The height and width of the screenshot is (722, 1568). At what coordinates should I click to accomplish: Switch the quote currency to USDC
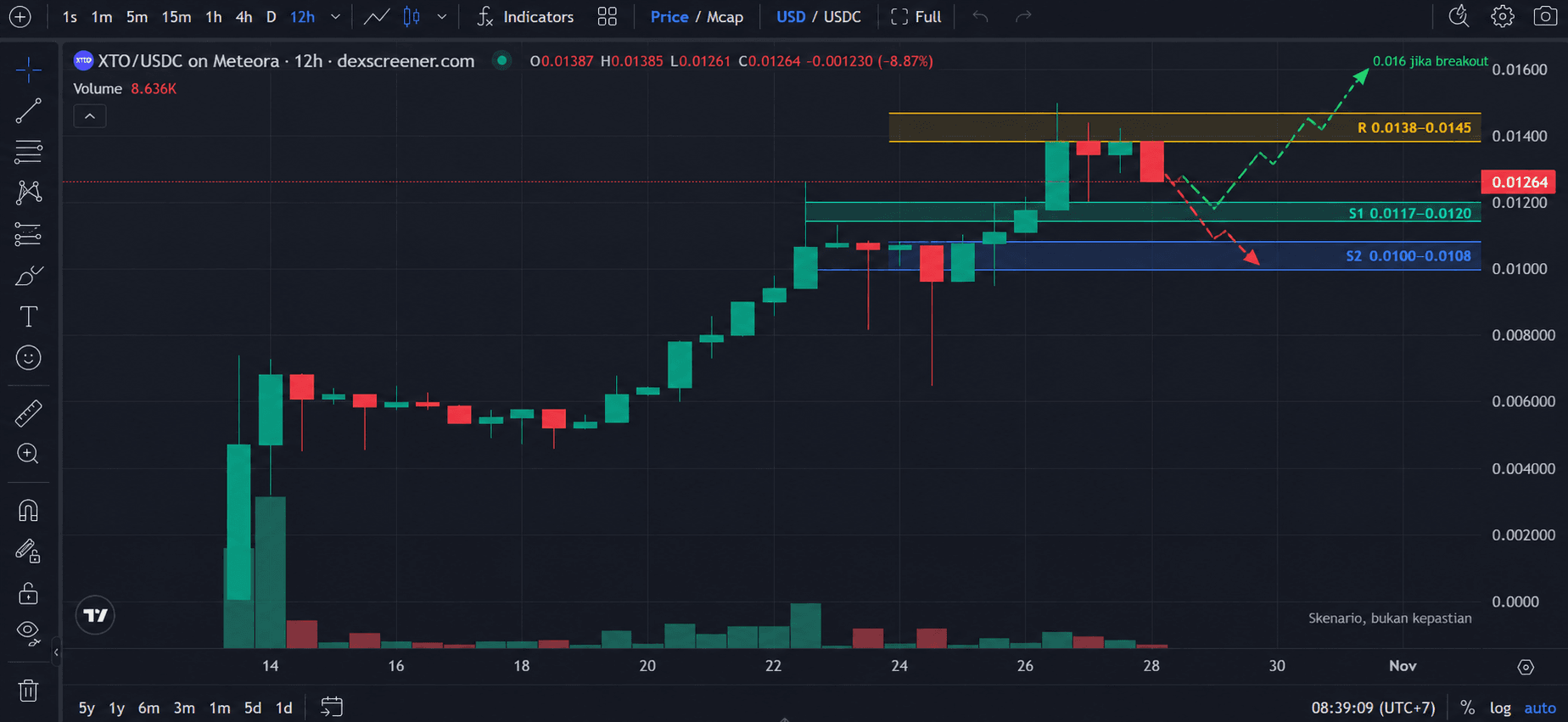(x=843, y=17)
